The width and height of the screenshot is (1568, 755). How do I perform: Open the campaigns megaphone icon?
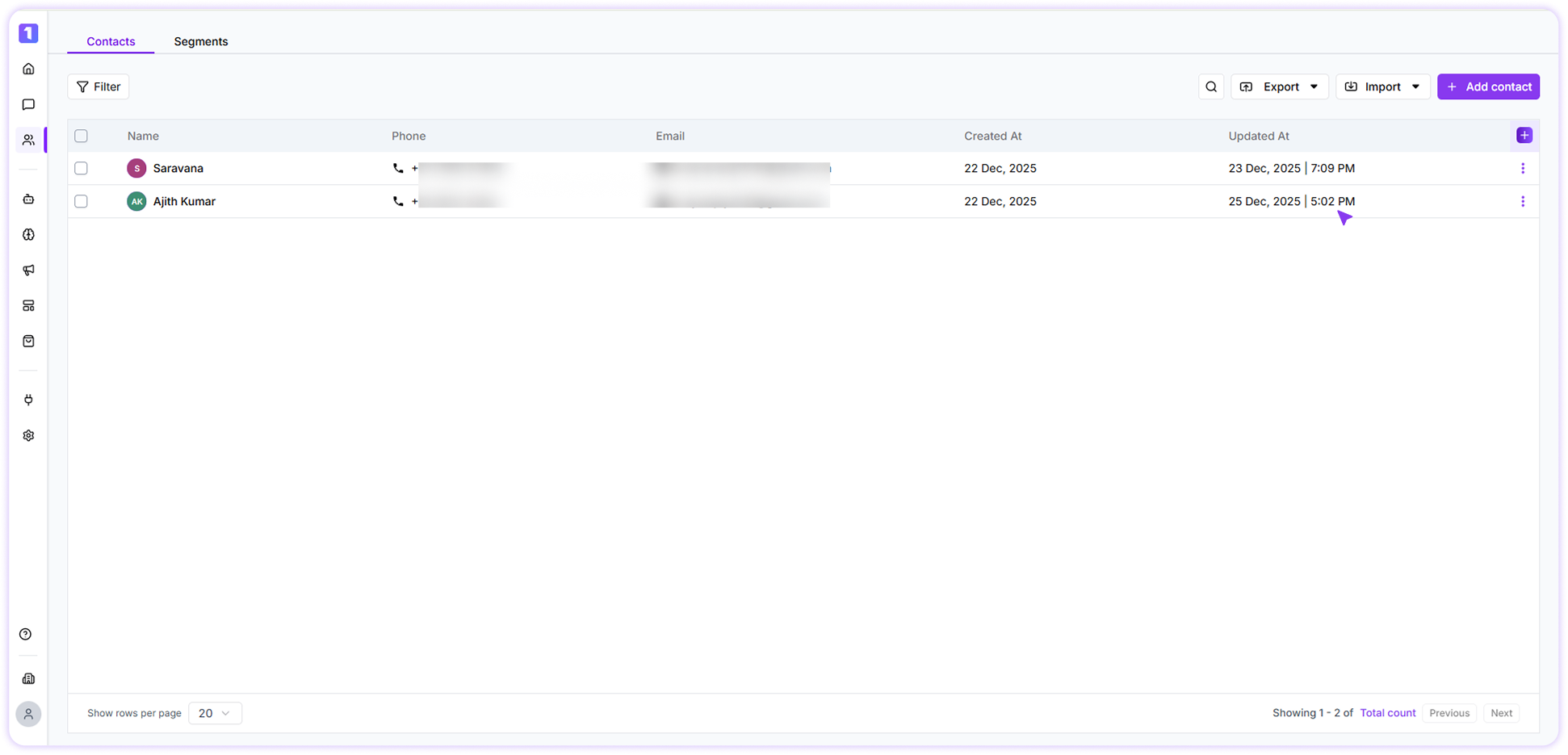pos(28,270)
